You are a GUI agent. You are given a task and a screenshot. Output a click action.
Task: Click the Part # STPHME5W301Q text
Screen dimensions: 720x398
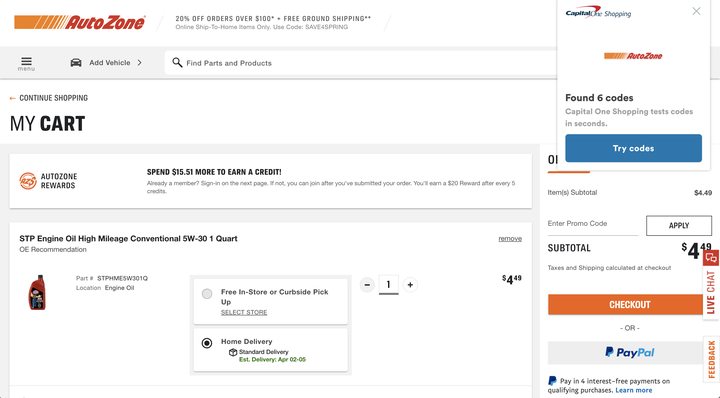112,278
